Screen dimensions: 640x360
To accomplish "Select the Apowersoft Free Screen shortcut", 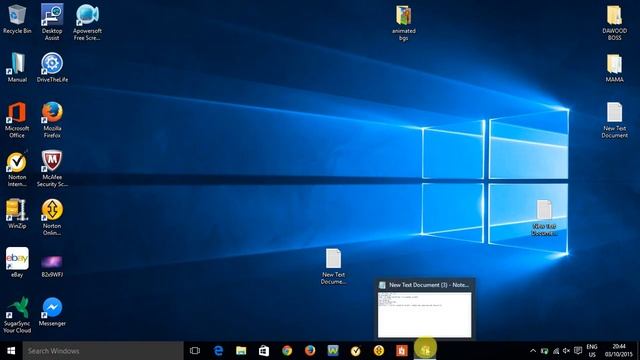I will [x=87, y=22].
